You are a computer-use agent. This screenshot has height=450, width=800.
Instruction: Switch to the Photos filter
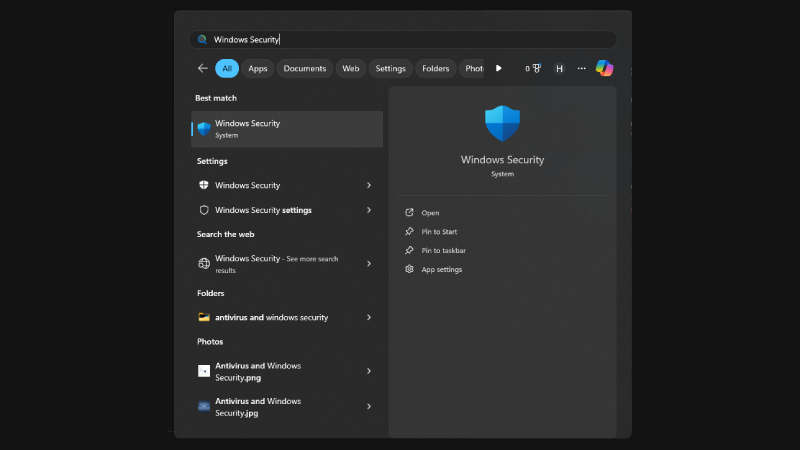tap(472, 68)
